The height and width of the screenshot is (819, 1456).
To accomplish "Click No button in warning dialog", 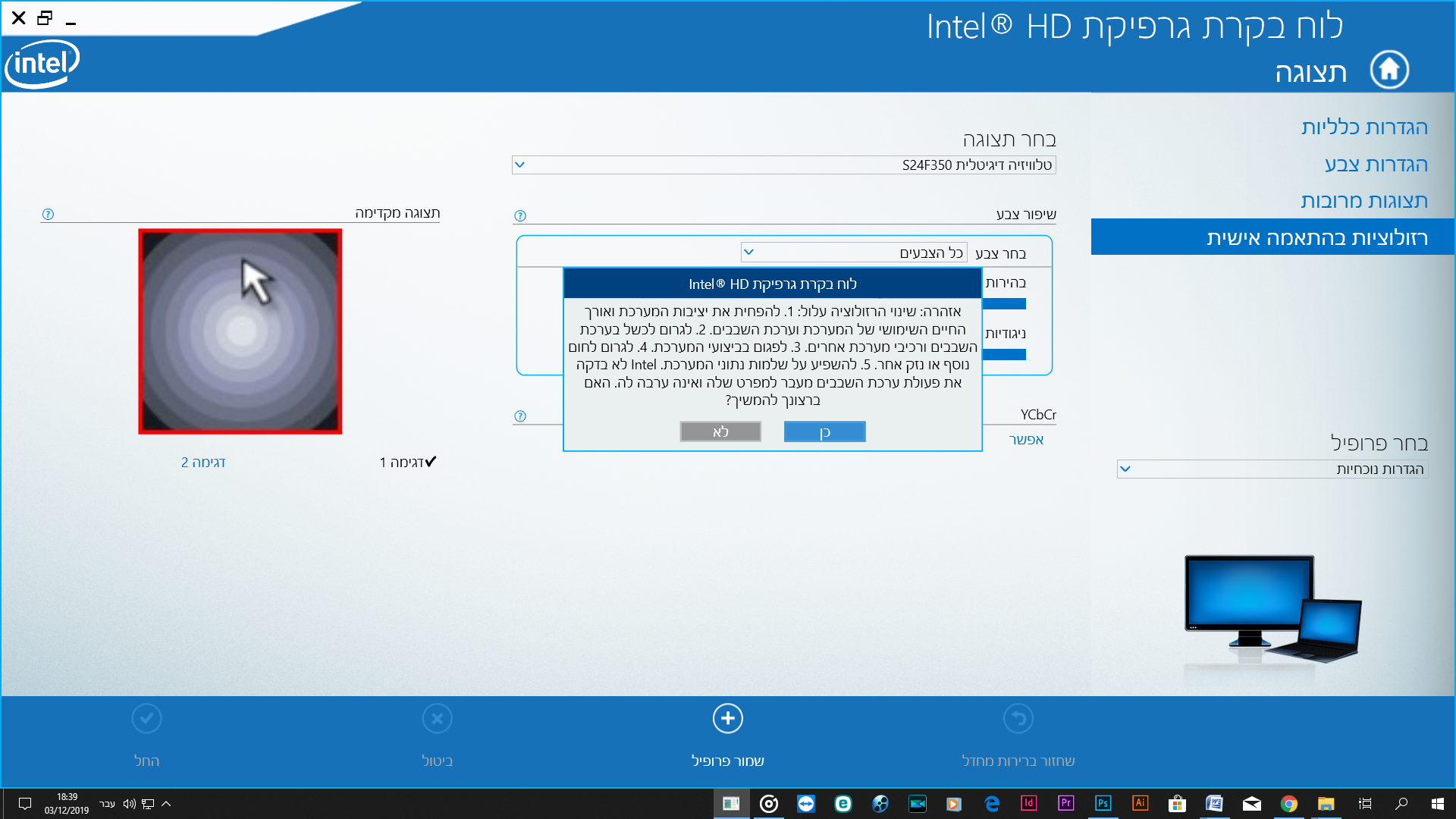I will [720, 431].
